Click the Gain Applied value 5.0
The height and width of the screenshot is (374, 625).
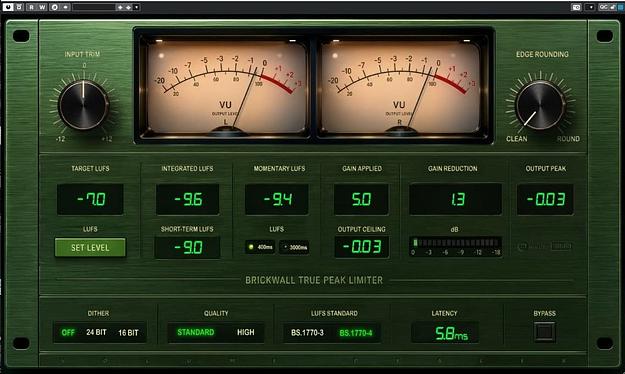coord(361,199)
